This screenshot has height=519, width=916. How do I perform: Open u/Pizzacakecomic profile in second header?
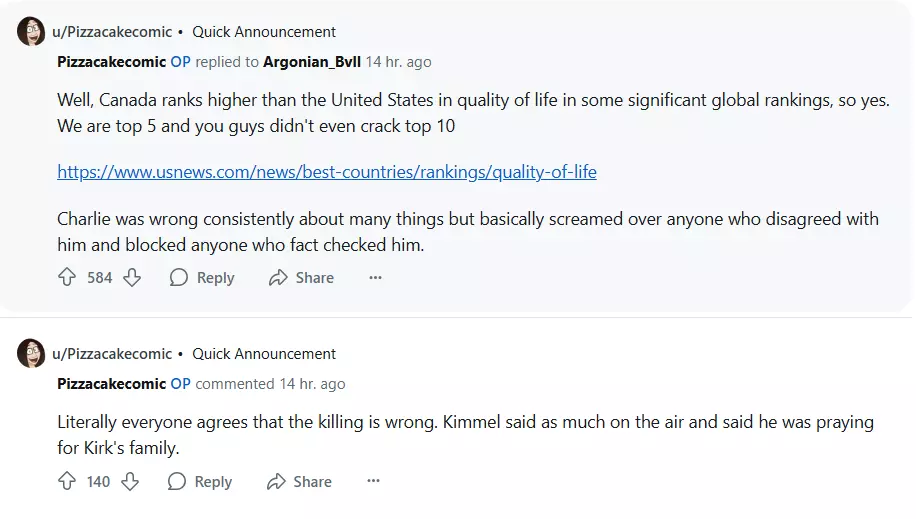tap(112, 354)
